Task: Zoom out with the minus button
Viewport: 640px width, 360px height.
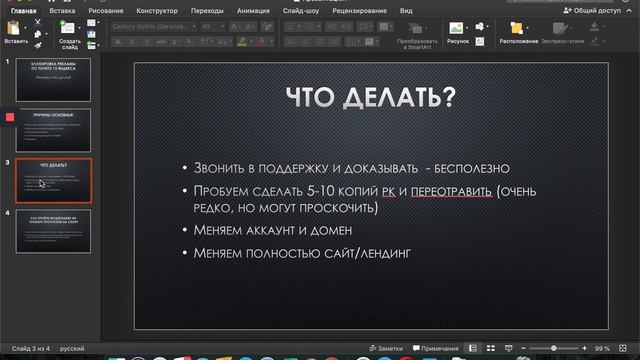Action: pyautogui.click(x=523, y=349)
